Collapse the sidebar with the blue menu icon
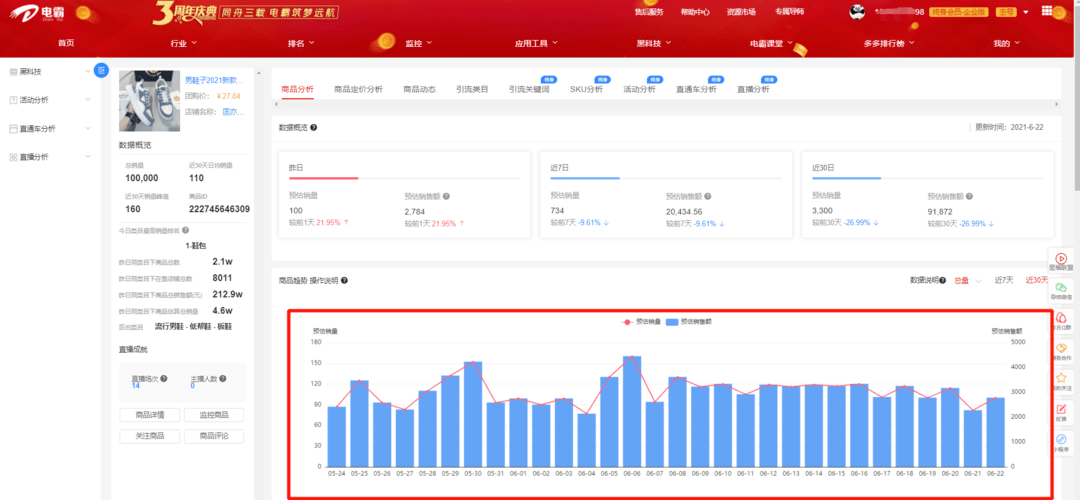This screenshot has width=1080, height=500. (x=101, y=70)
